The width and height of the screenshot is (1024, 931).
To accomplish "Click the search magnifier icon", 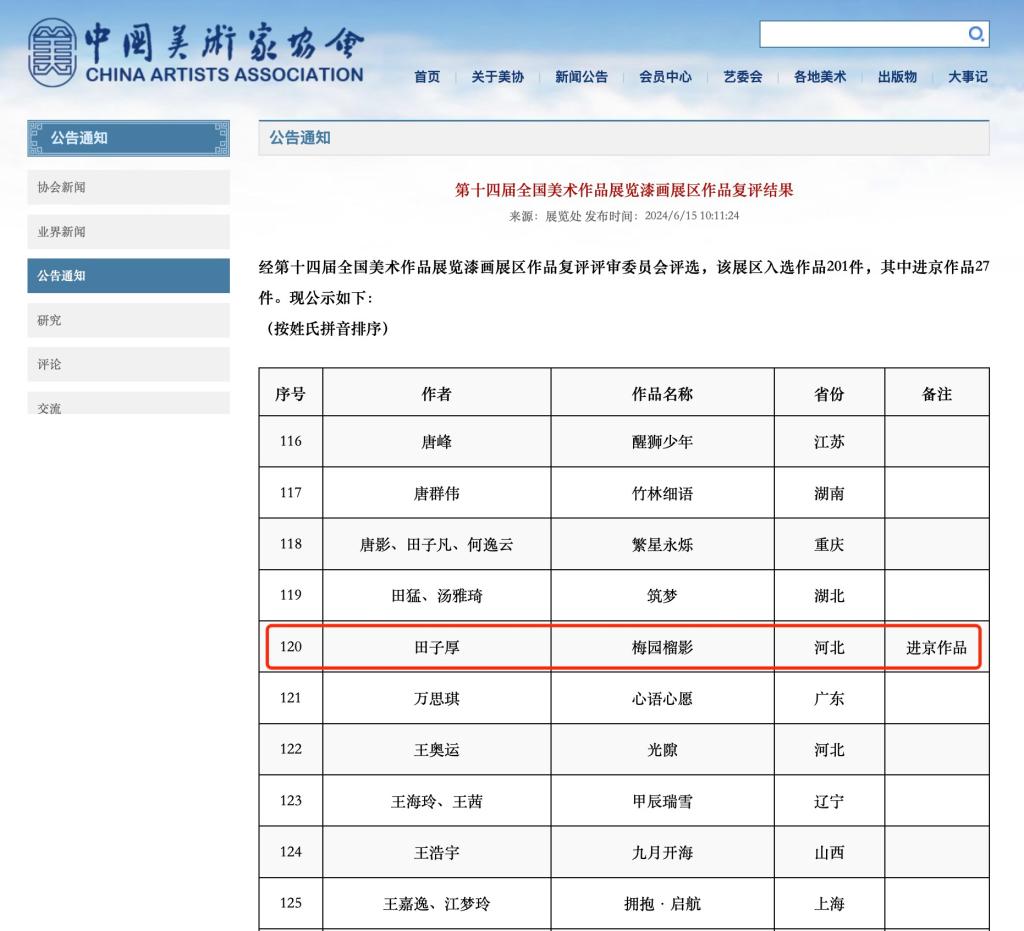I will [976, 34].
